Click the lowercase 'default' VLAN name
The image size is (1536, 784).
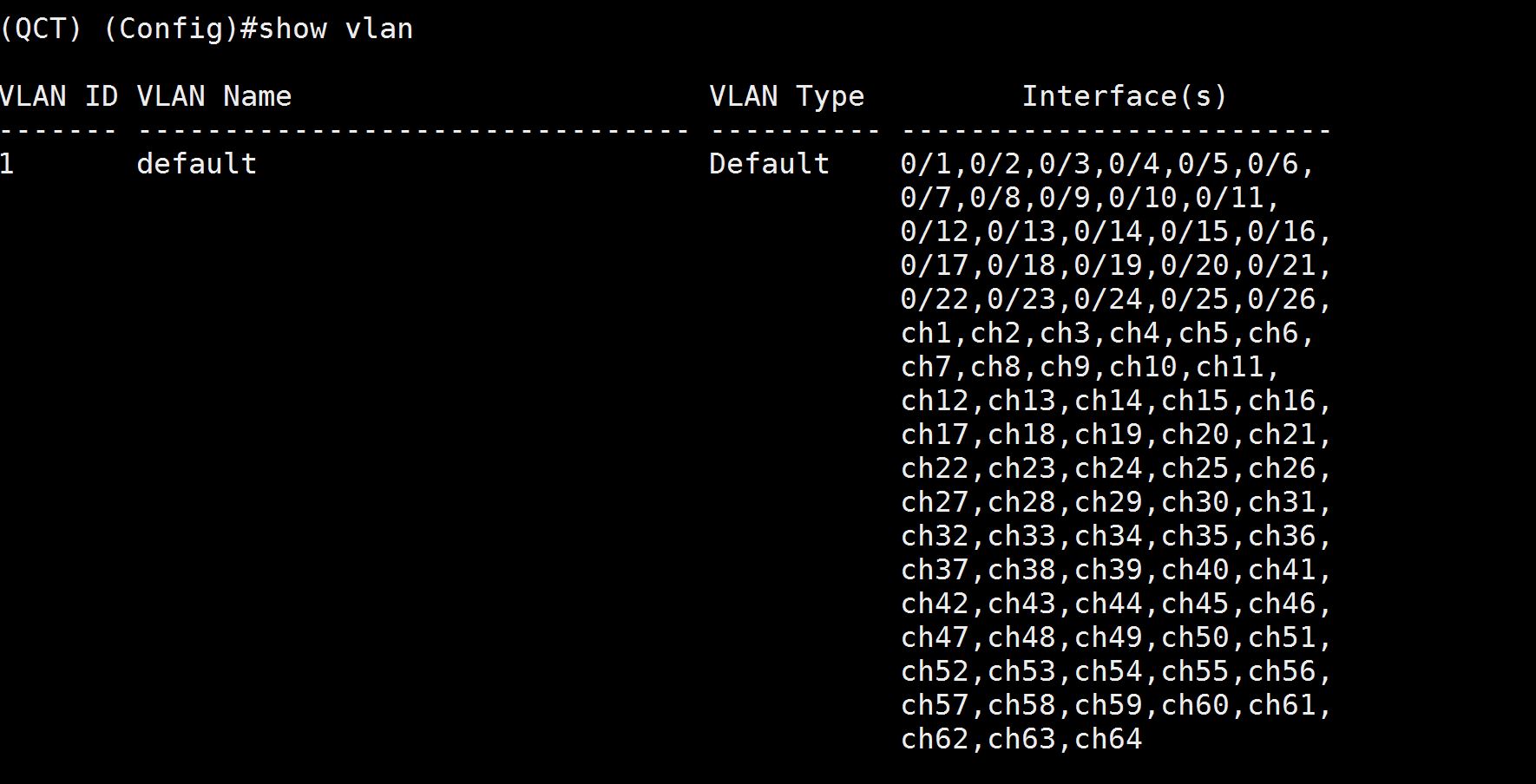point(196,164)
